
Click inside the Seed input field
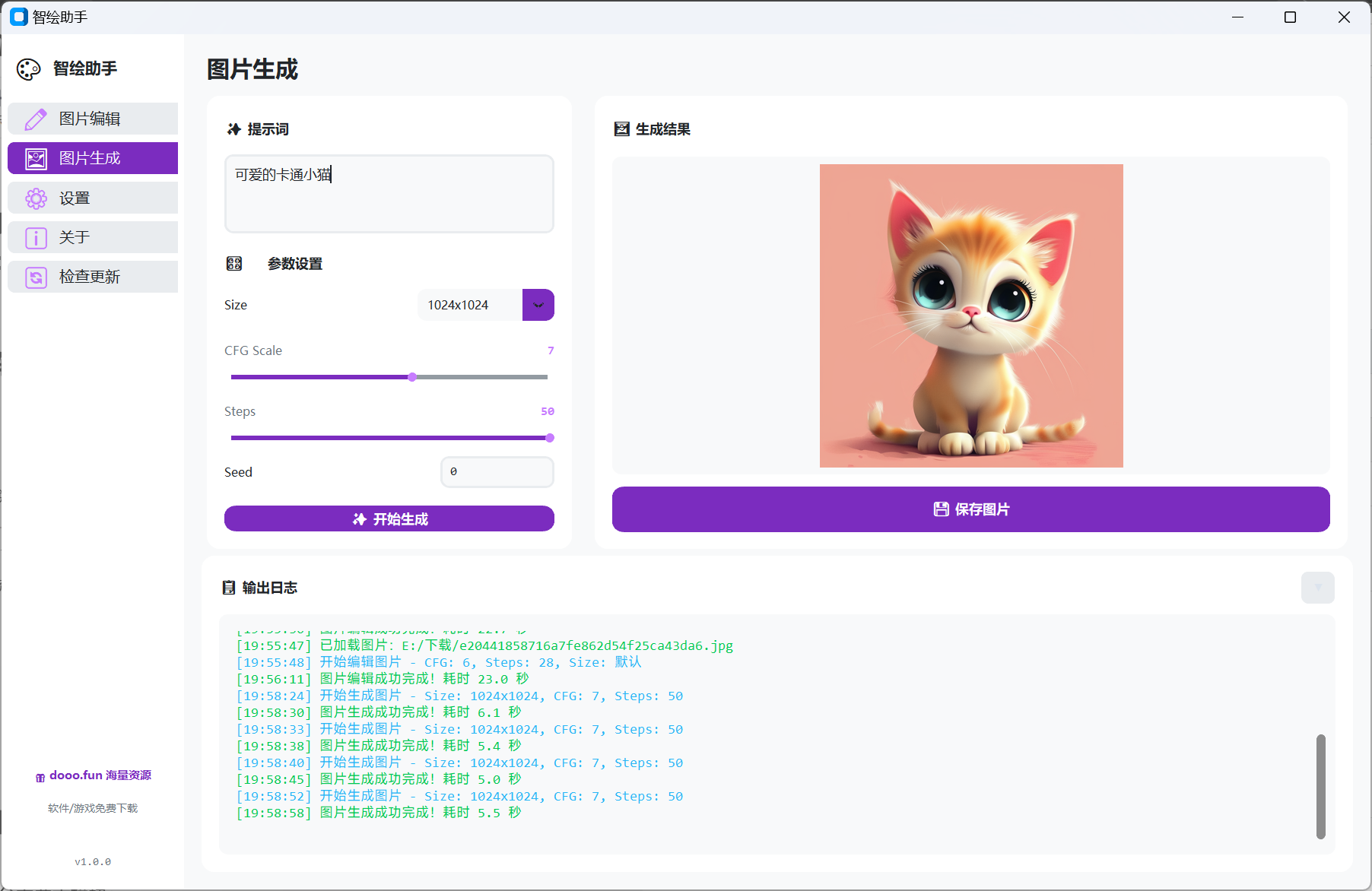pyautogui.click(x=497, y=471)
